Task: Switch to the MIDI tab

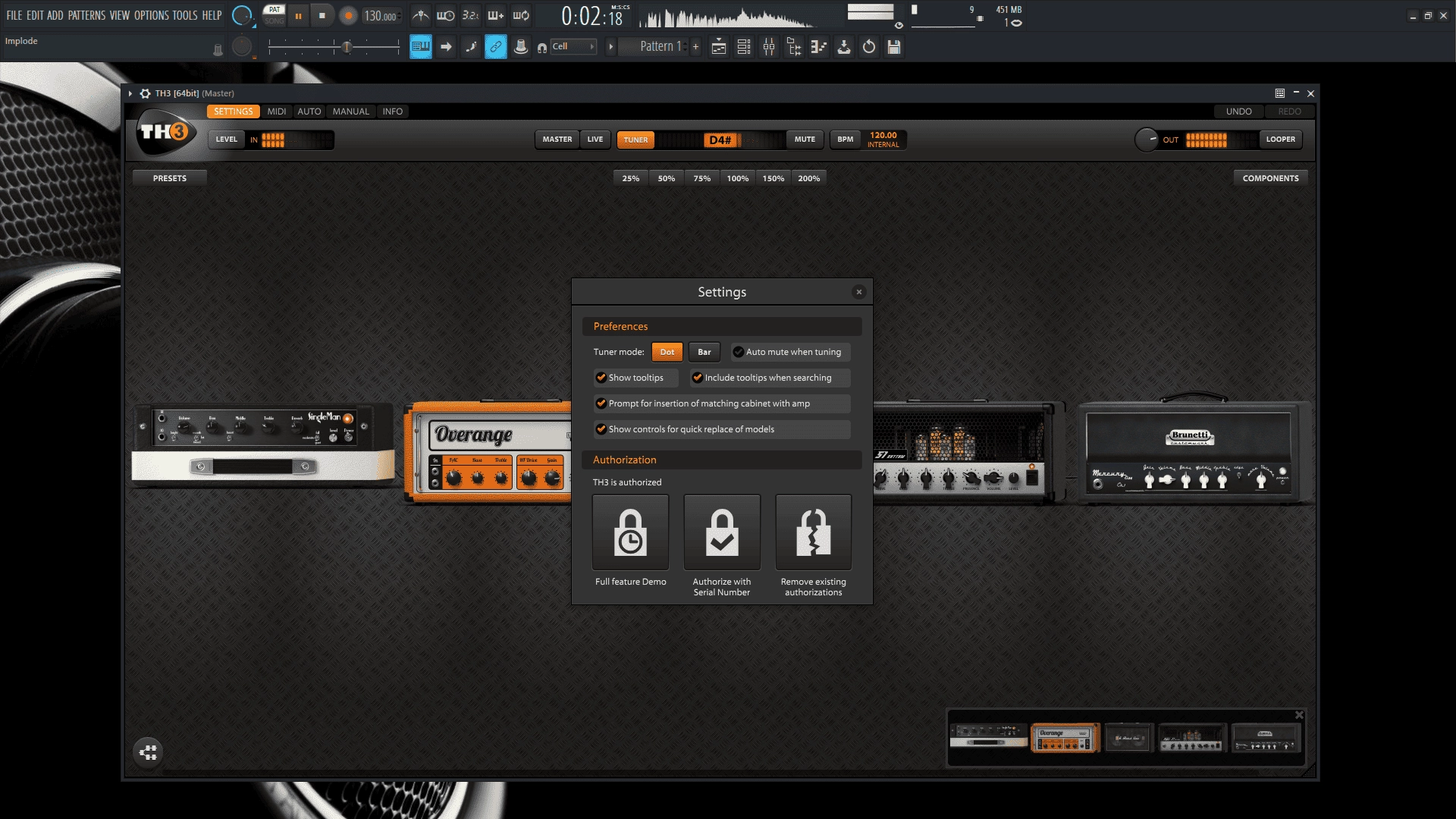Action: click(277, 111)
